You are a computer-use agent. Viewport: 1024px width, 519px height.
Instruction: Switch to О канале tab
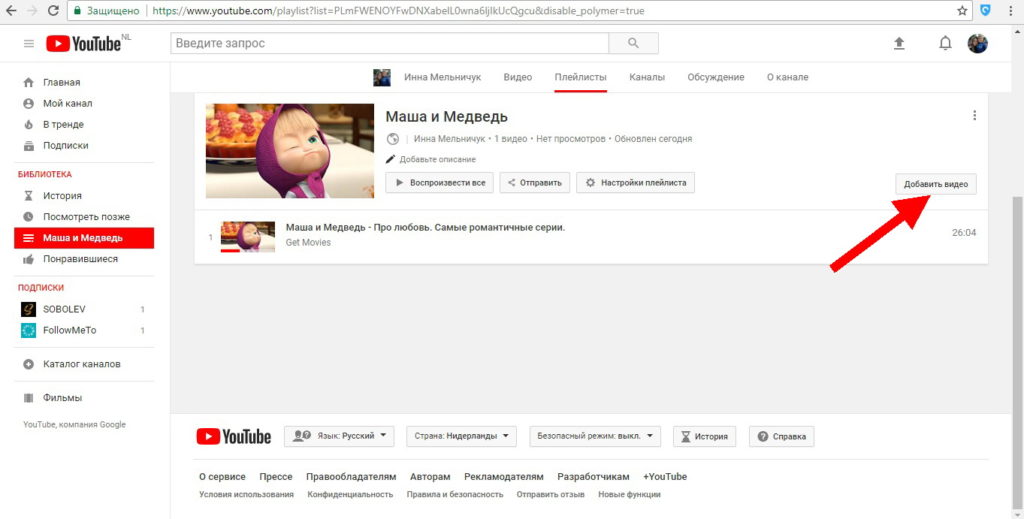788,77
